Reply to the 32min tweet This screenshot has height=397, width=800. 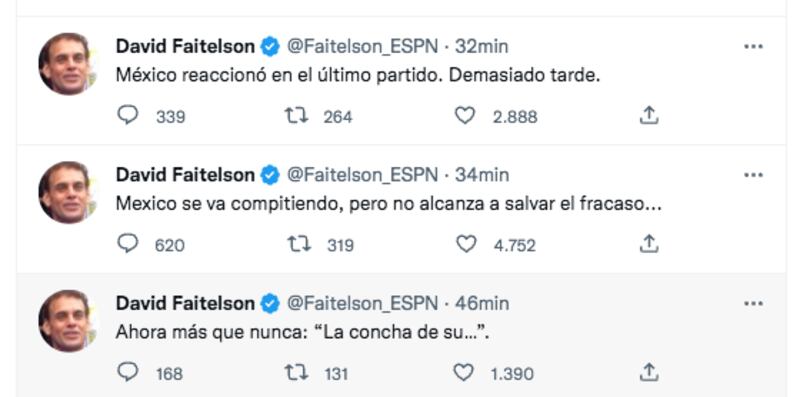click(x=128, y=115)
